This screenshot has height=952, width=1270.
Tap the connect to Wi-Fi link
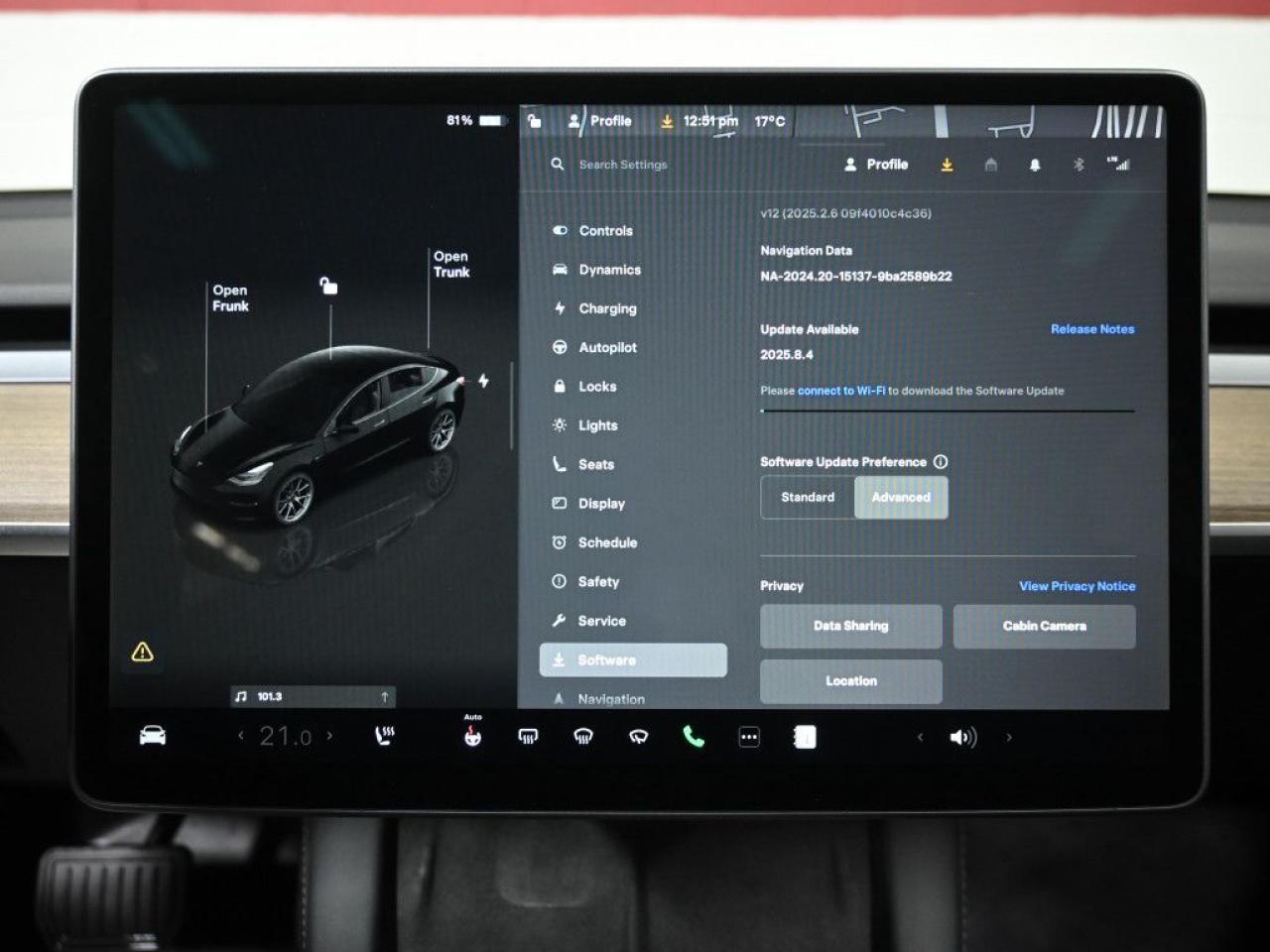click(x=841, y=391)
